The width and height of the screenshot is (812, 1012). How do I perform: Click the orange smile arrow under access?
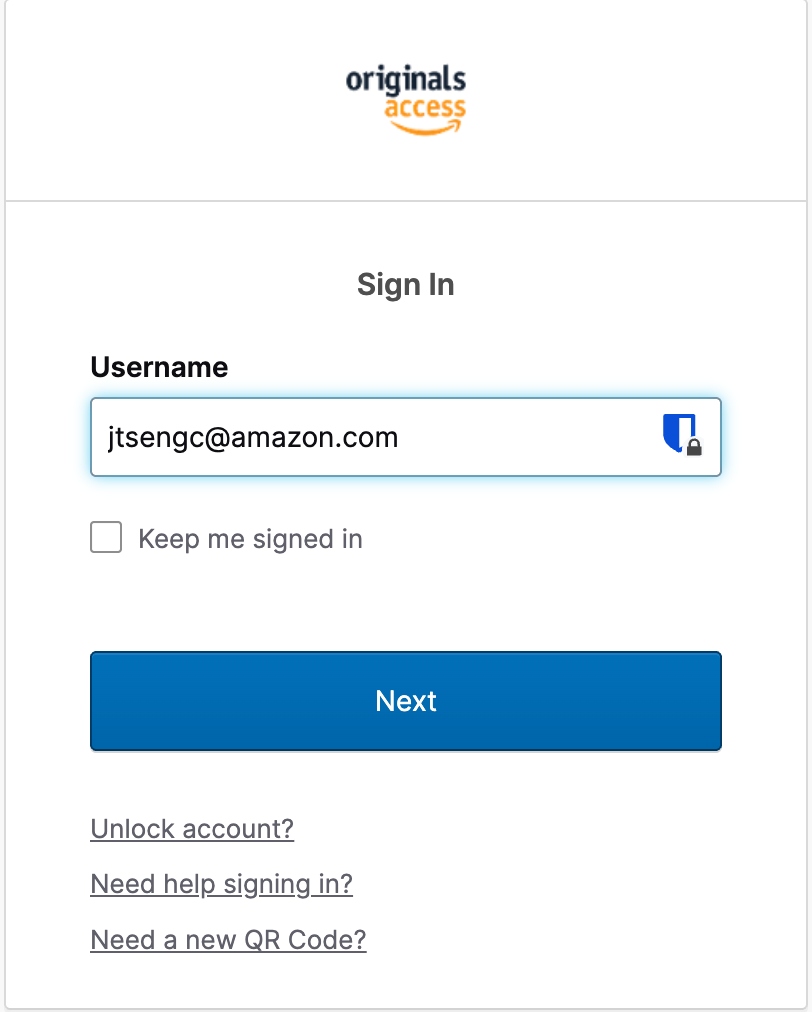(x=425, y=128)
